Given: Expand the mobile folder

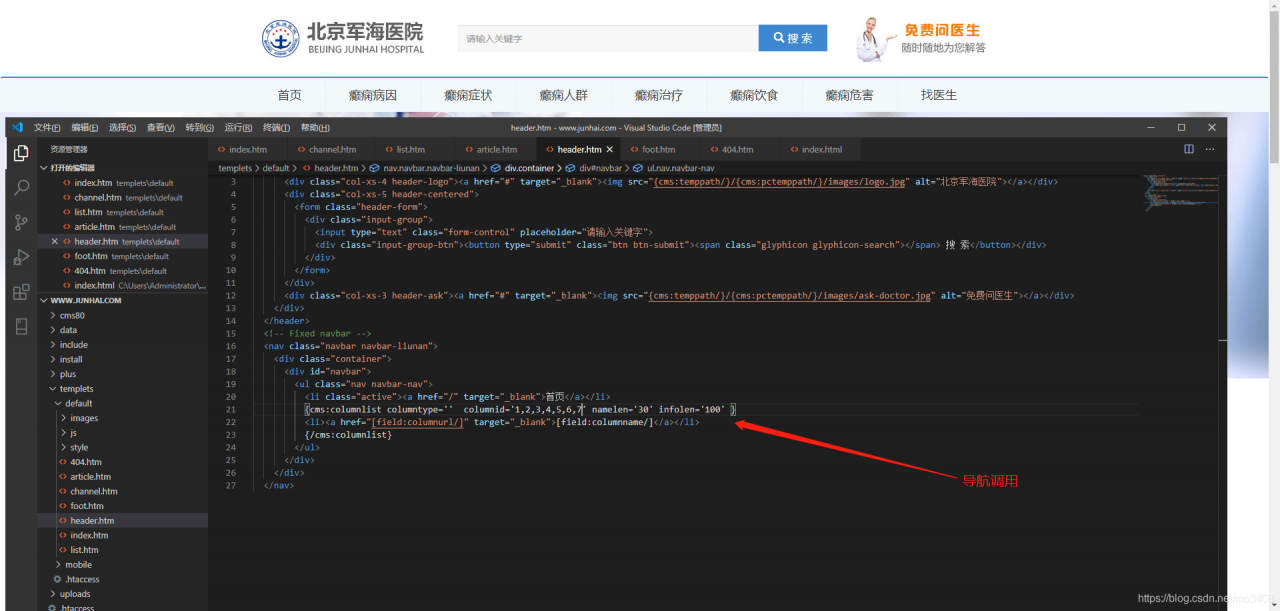Looking at the screenshot, I should coord(78,565).
